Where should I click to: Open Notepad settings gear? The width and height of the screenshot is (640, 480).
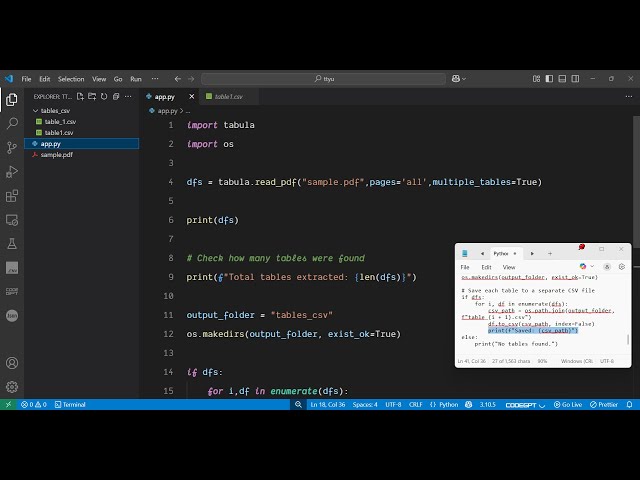click(x=622, y=267)
